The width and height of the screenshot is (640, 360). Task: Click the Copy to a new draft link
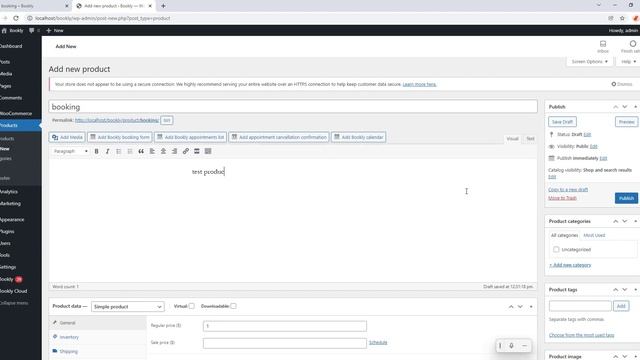pyautogui.click(x=568, y=190)
